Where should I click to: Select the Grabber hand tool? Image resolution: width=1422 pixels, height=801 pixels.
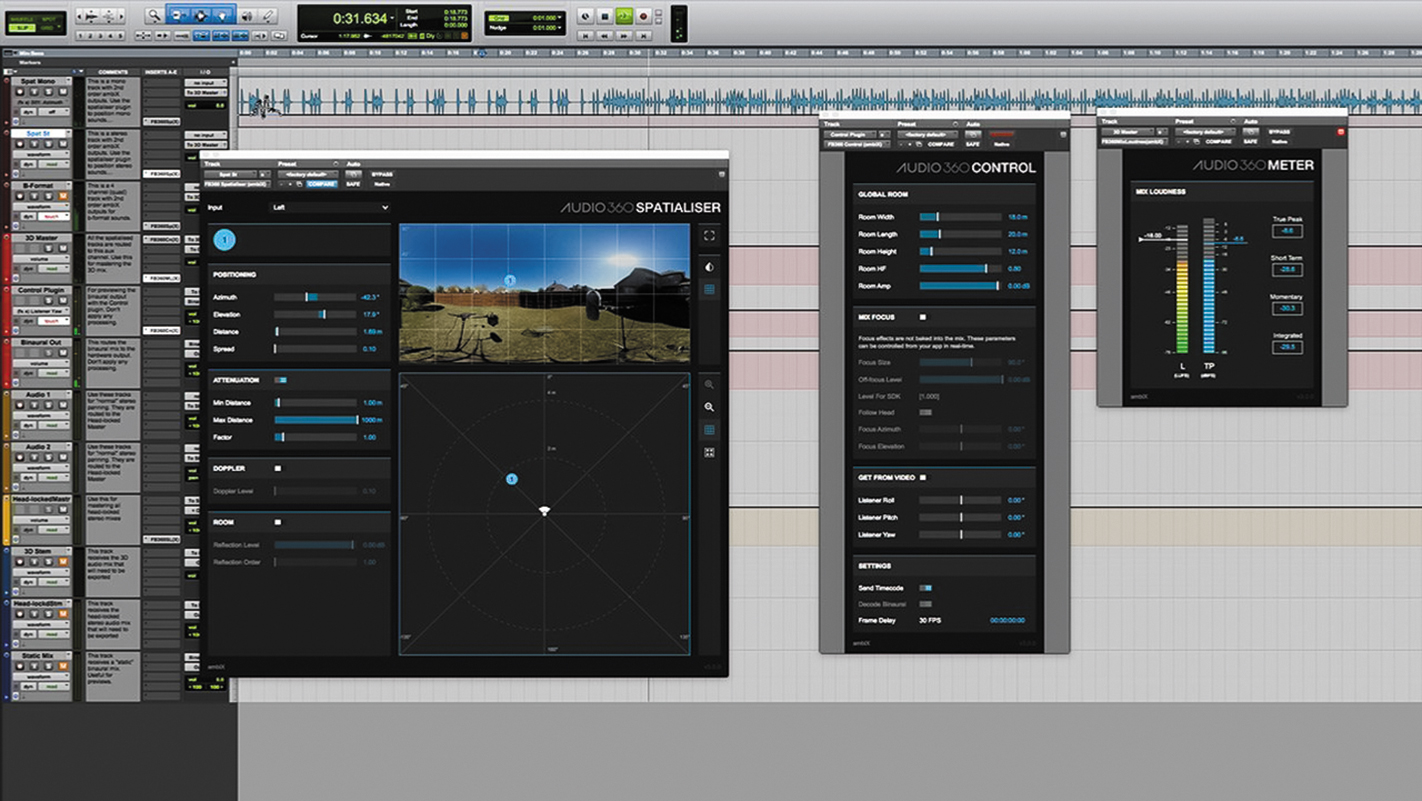click(x=223, y=15)
